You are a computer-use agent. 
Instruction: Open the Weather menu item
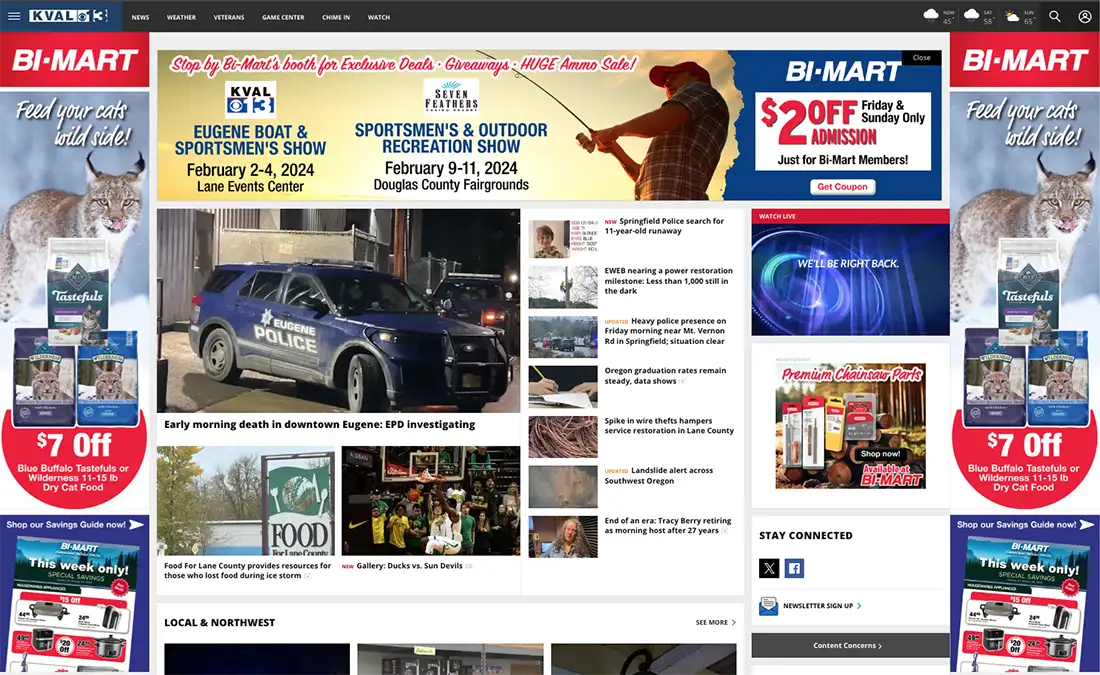tap(181, 17)
